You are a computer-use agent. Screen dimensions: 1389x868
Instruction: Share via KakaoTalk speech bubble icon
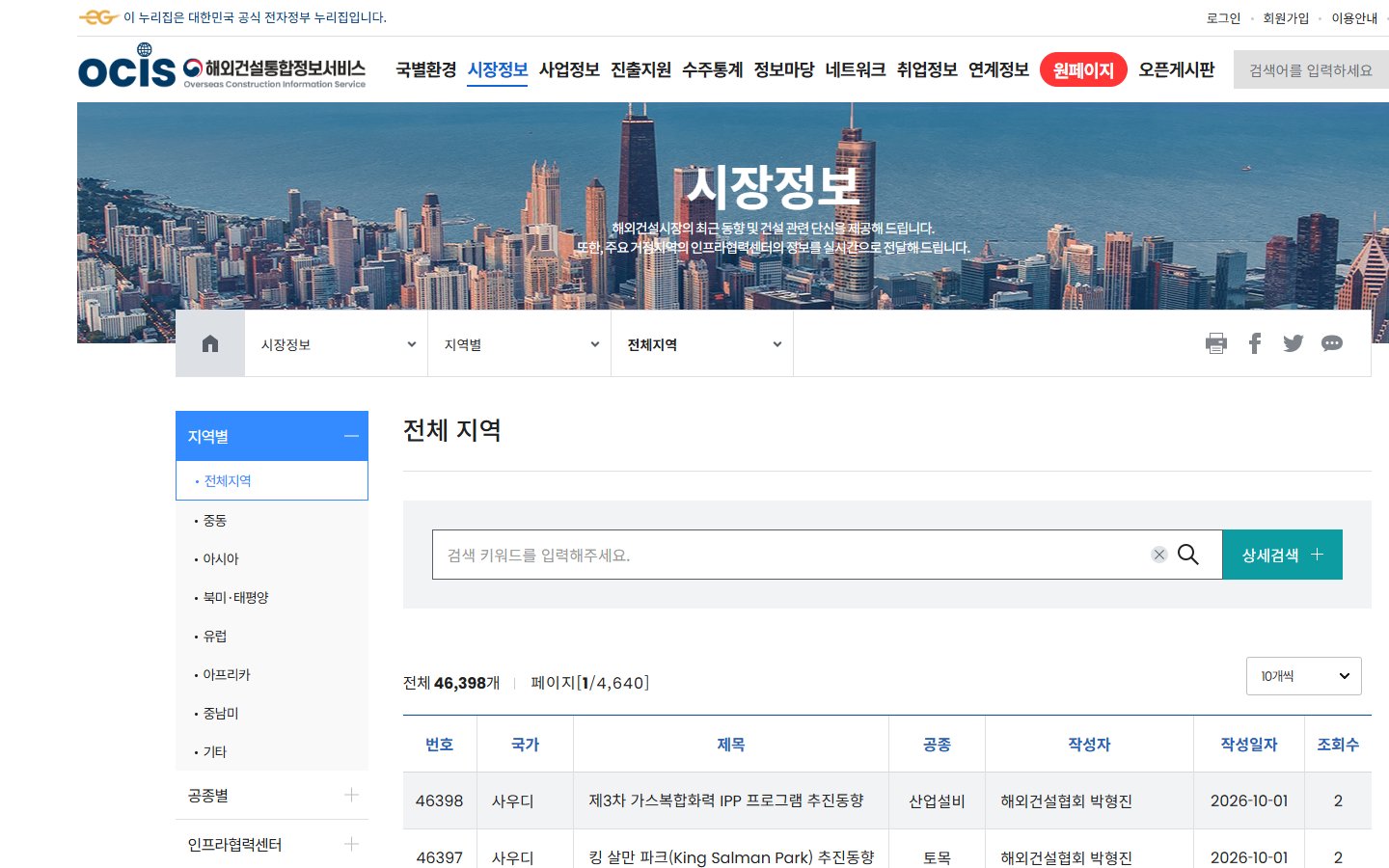click(x=1332, y=343)
